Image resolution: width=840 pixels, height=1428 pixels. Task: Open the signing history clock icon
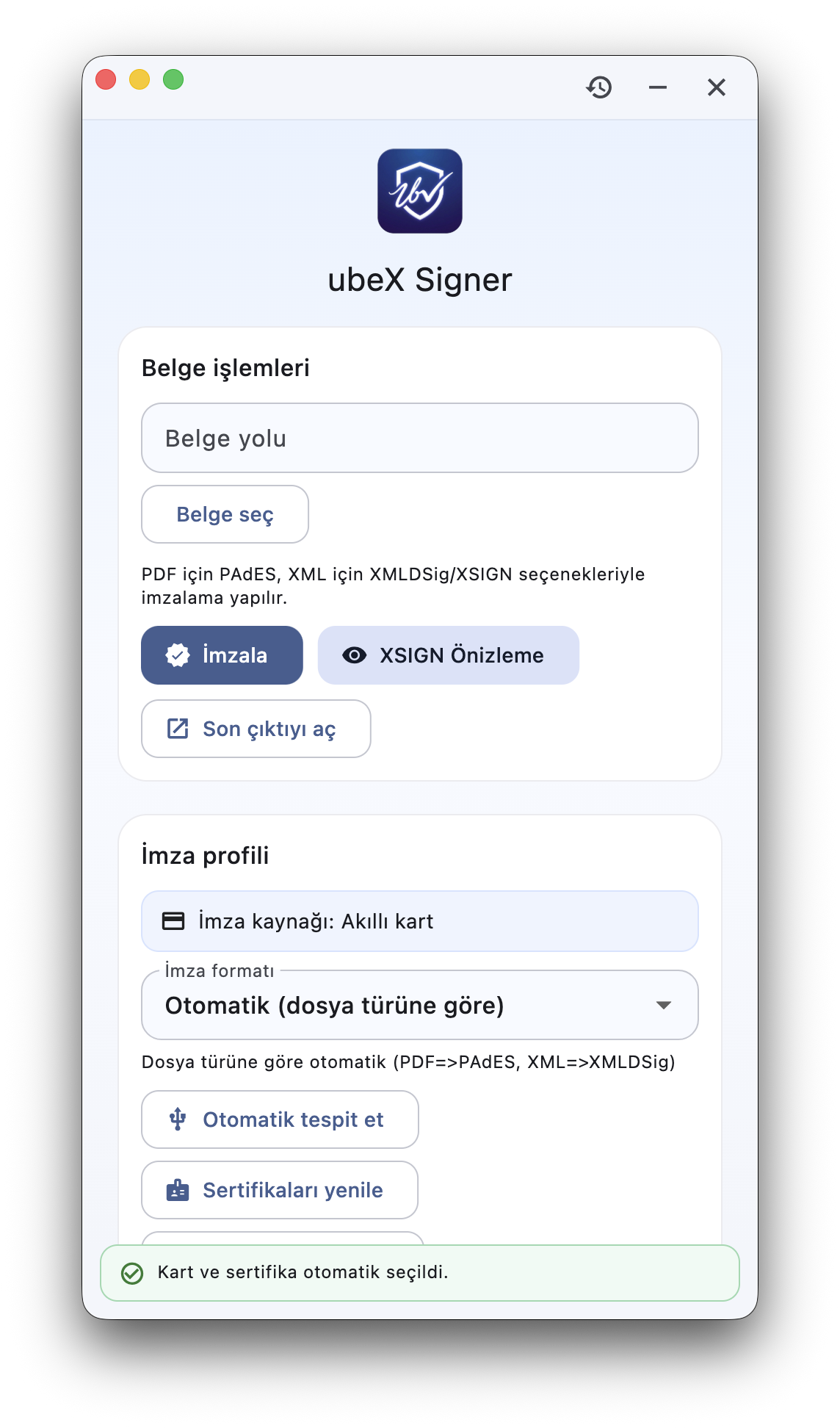coord(599,87)
